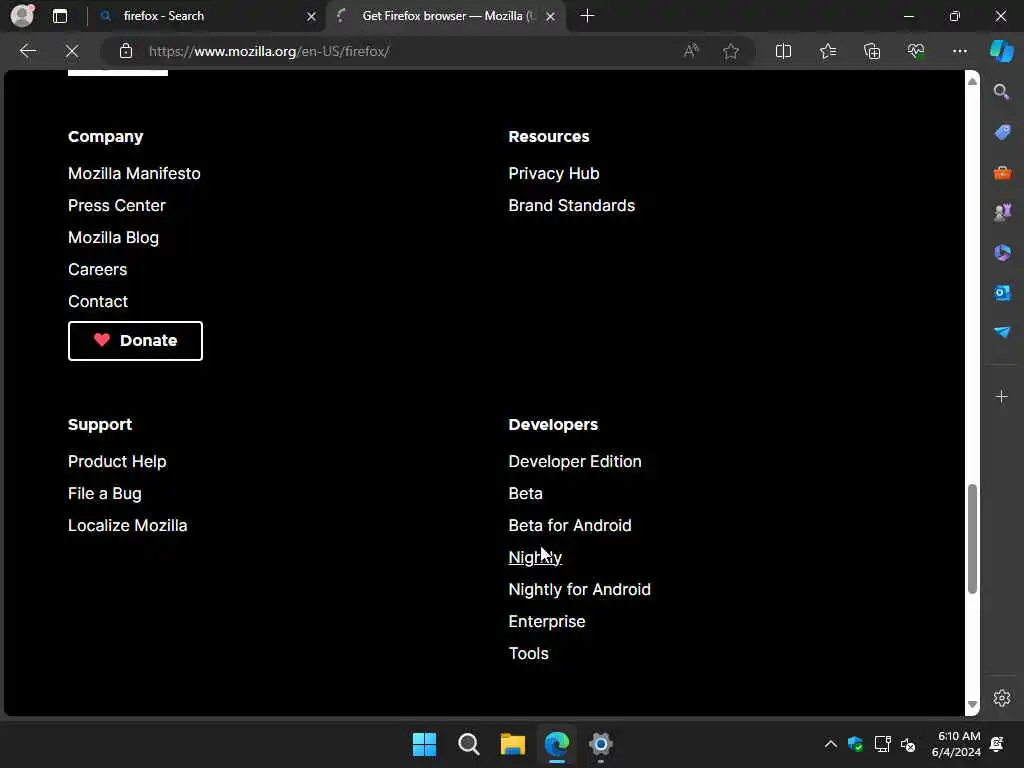The width and height of the screenshot is (1024, 768).
Task: Open the Developer Edition link
Action: [x=575, y=461]
